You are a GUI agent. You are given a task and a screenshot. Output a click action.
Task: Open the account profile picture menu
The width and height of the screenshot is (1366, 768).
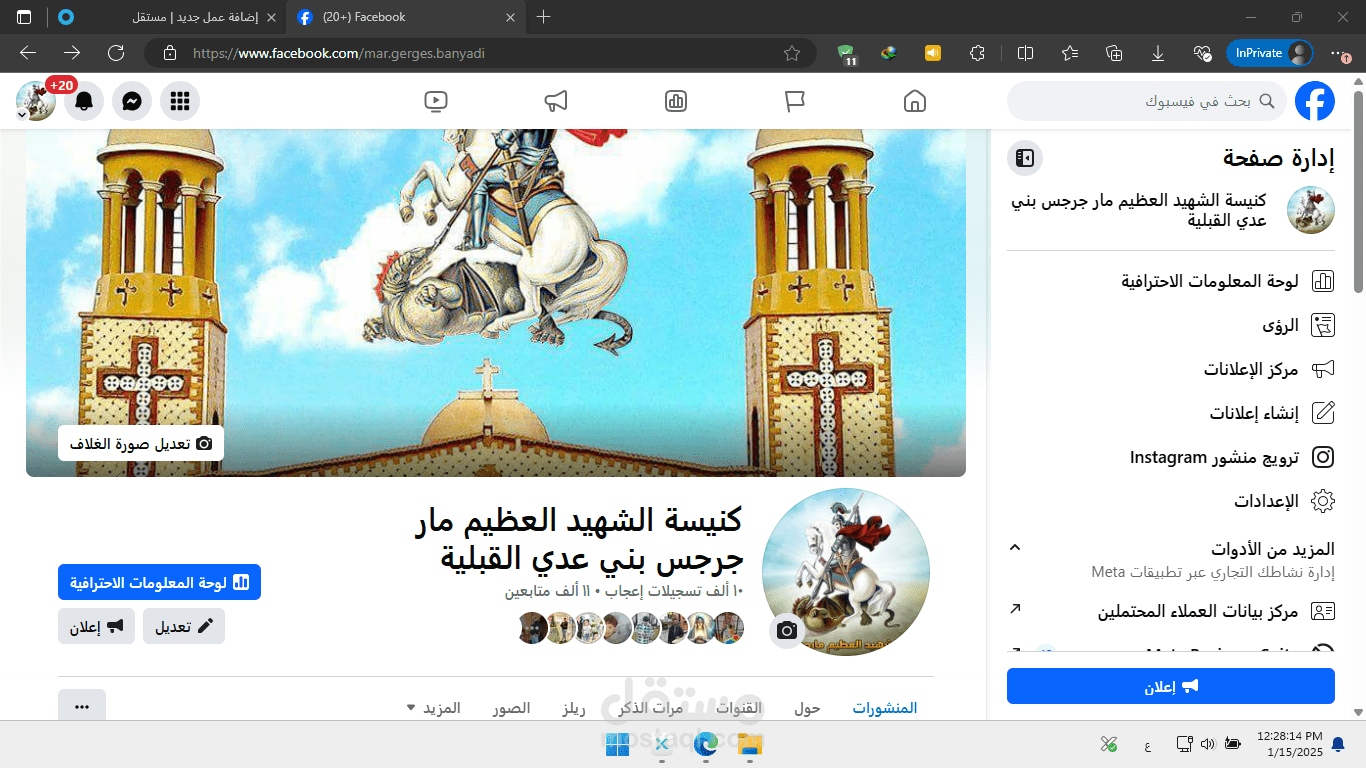tap(36, 101)
